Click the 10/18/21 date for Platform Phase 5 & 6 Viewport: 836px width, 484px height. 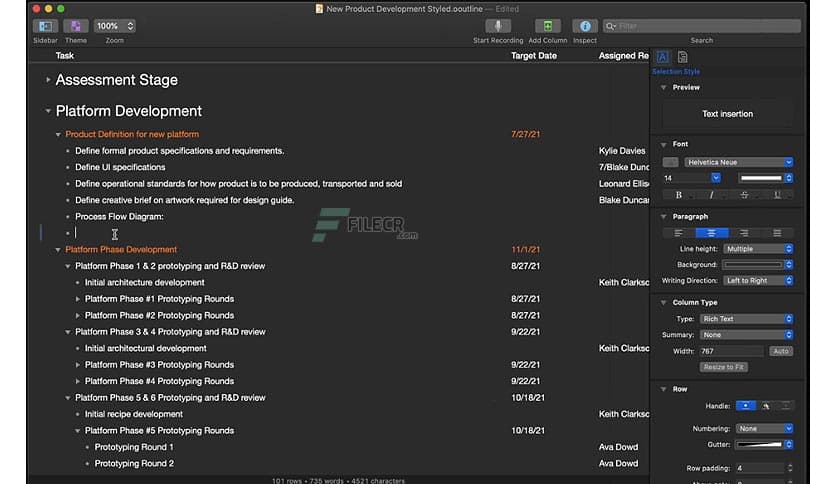(x=528, y=398)
